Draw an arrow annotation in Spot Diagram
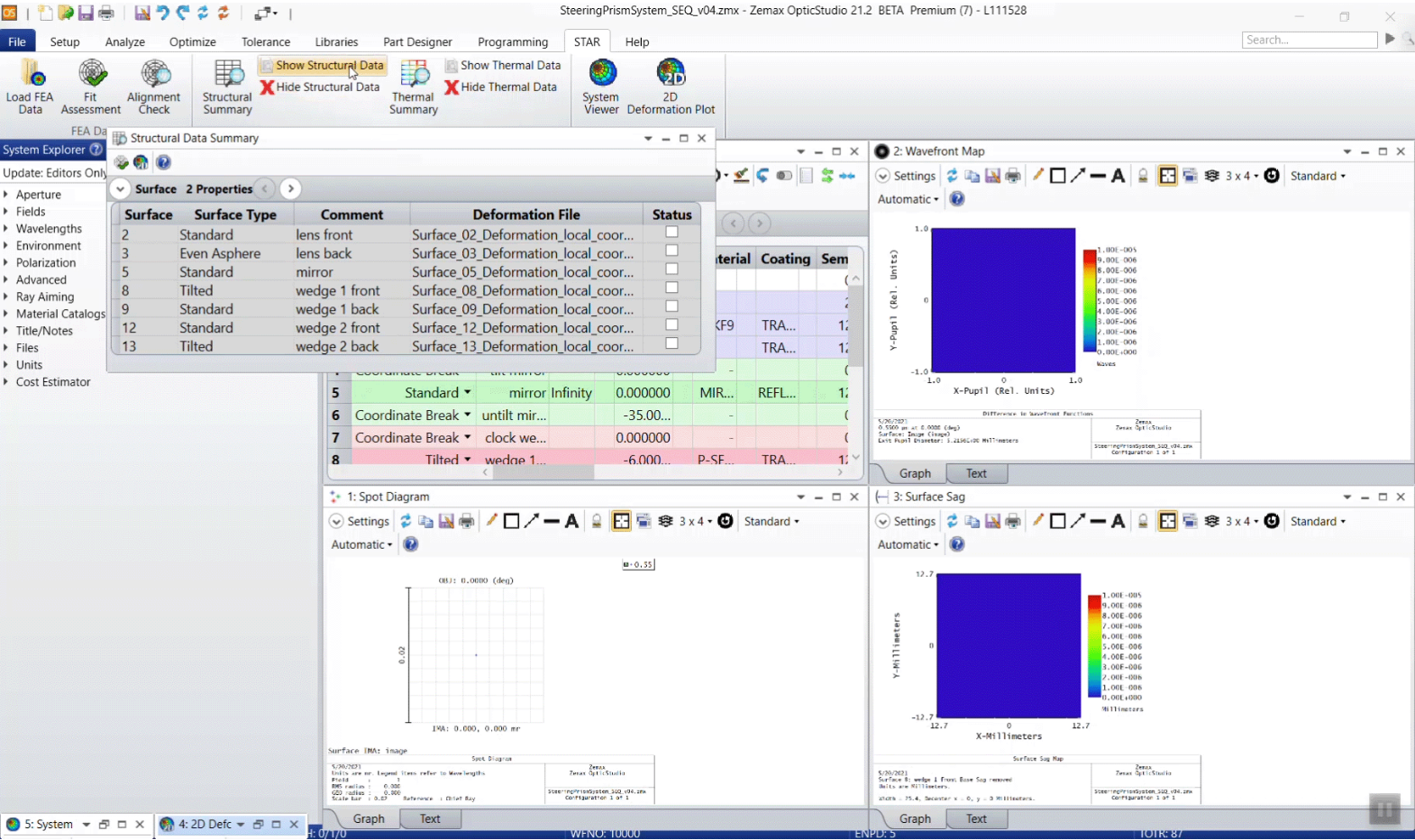1415x840 pixels. point(531,521)
